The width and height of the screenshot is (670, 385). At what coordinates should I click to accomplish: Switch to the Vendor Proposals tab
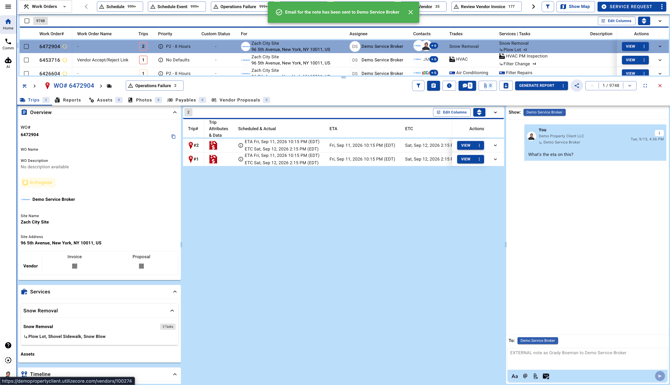240,100
